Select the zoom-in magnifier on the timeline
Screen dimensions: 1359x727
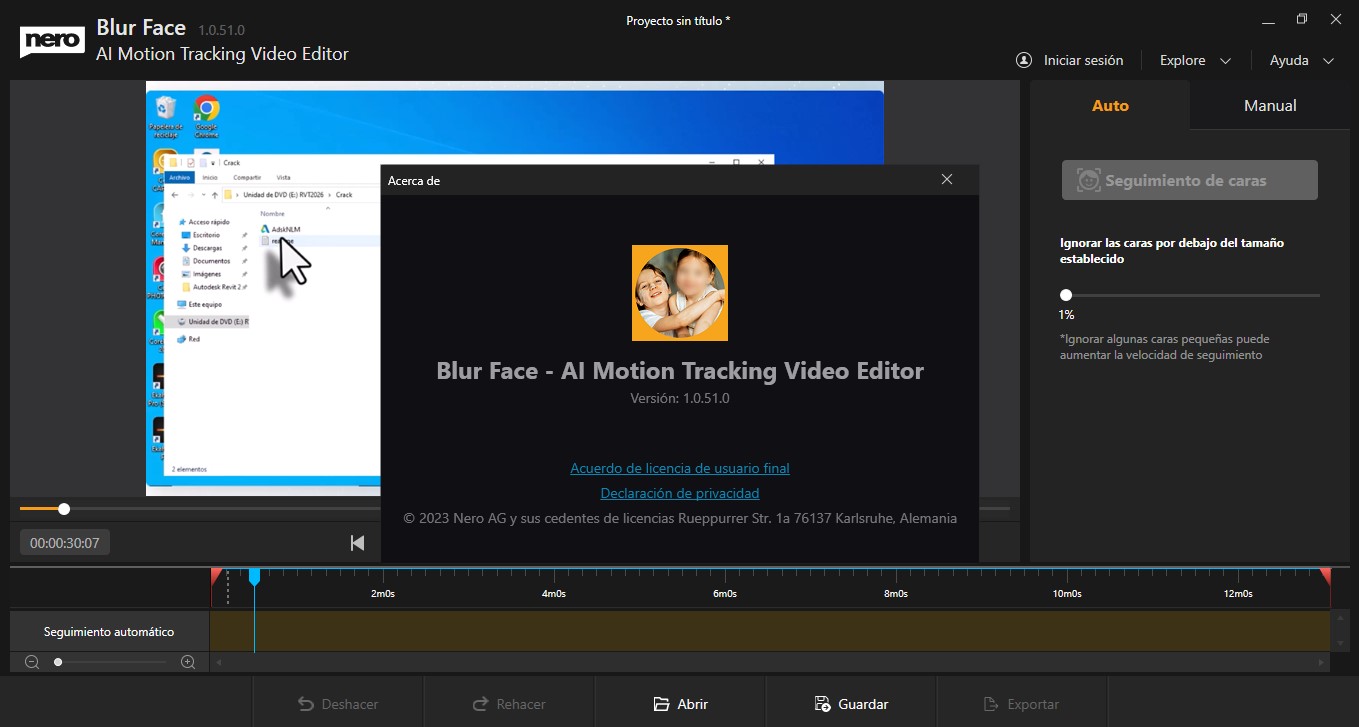click(187, 662)
